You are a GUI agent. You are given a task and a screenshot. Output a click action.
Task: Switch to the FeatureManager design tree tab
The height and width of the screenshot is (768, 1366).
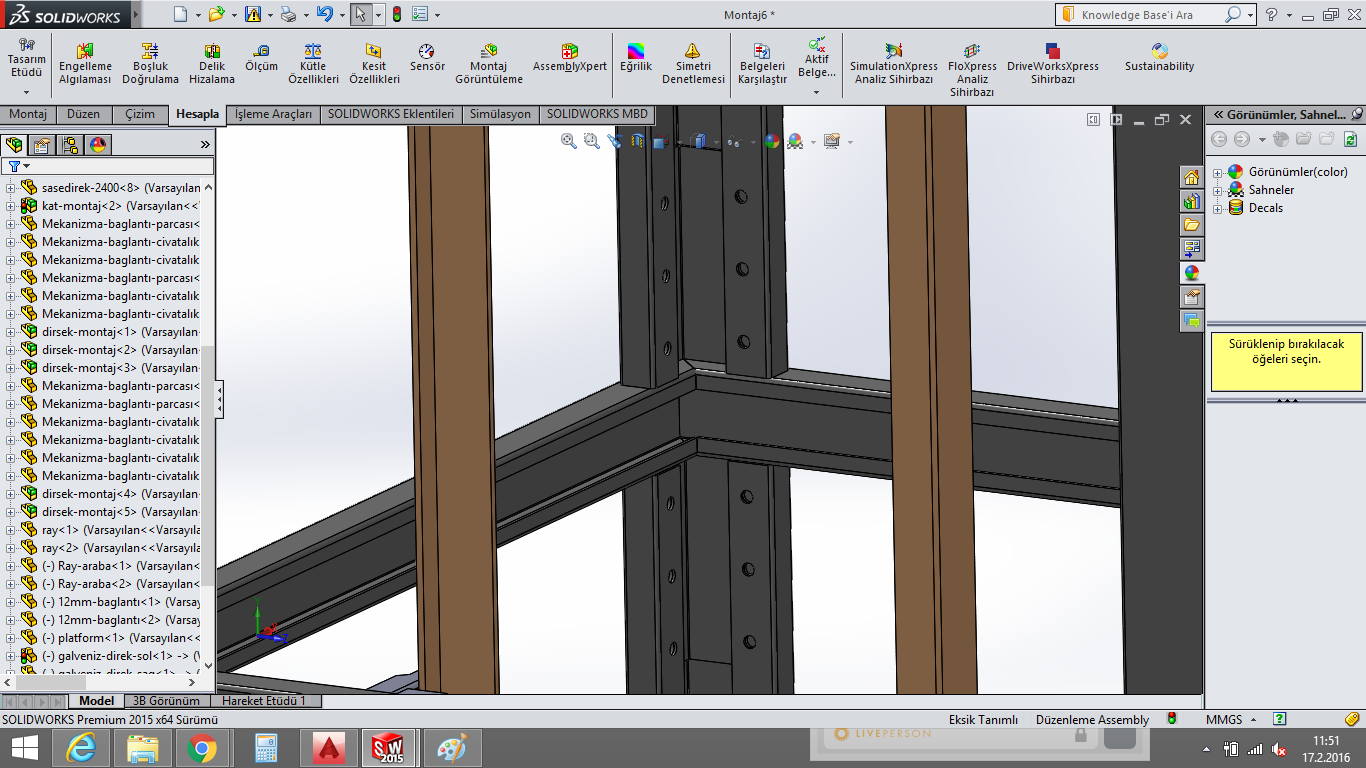point(14,145)
